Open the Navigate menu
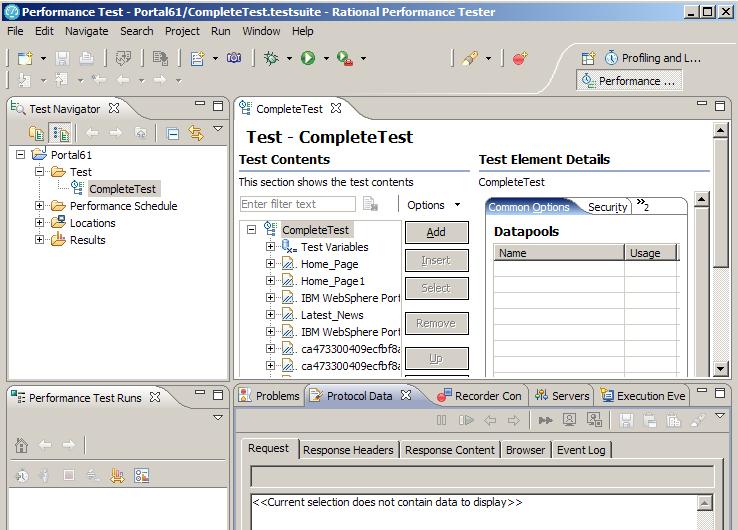 tap(87, 31)
